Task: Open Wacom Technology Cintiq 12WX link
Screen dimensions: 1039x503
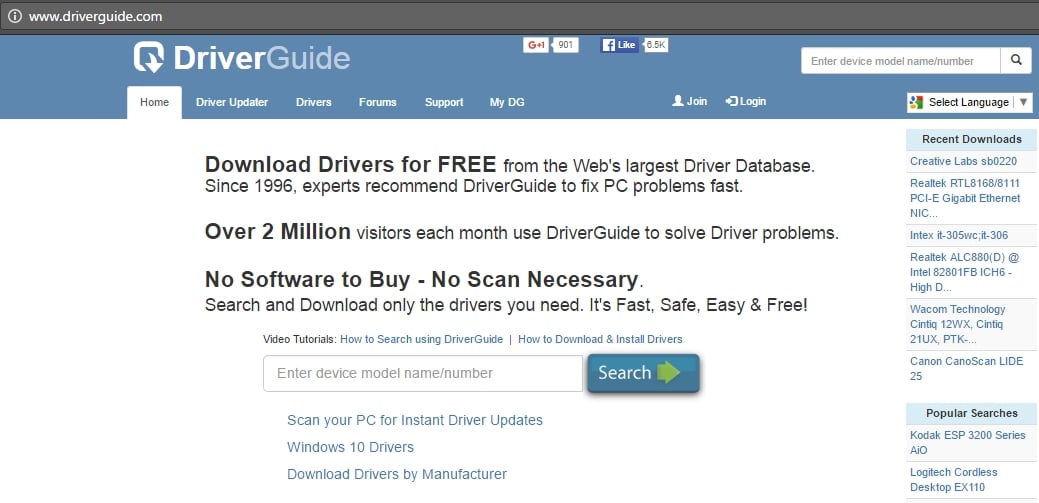Action: tap(957, 324)
